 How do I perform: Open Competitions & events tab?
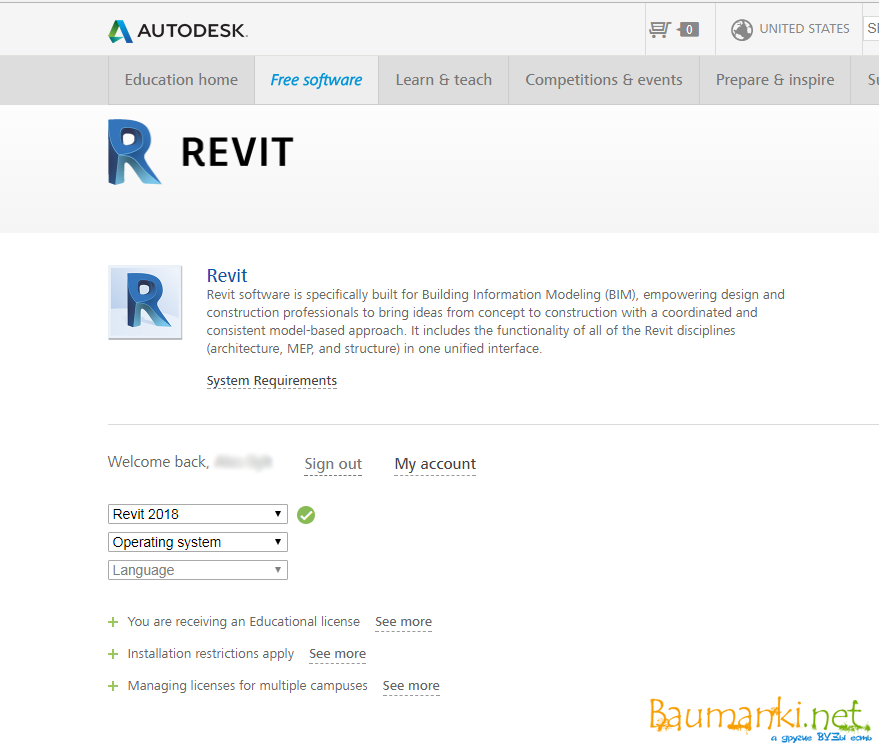pos(604,80)
